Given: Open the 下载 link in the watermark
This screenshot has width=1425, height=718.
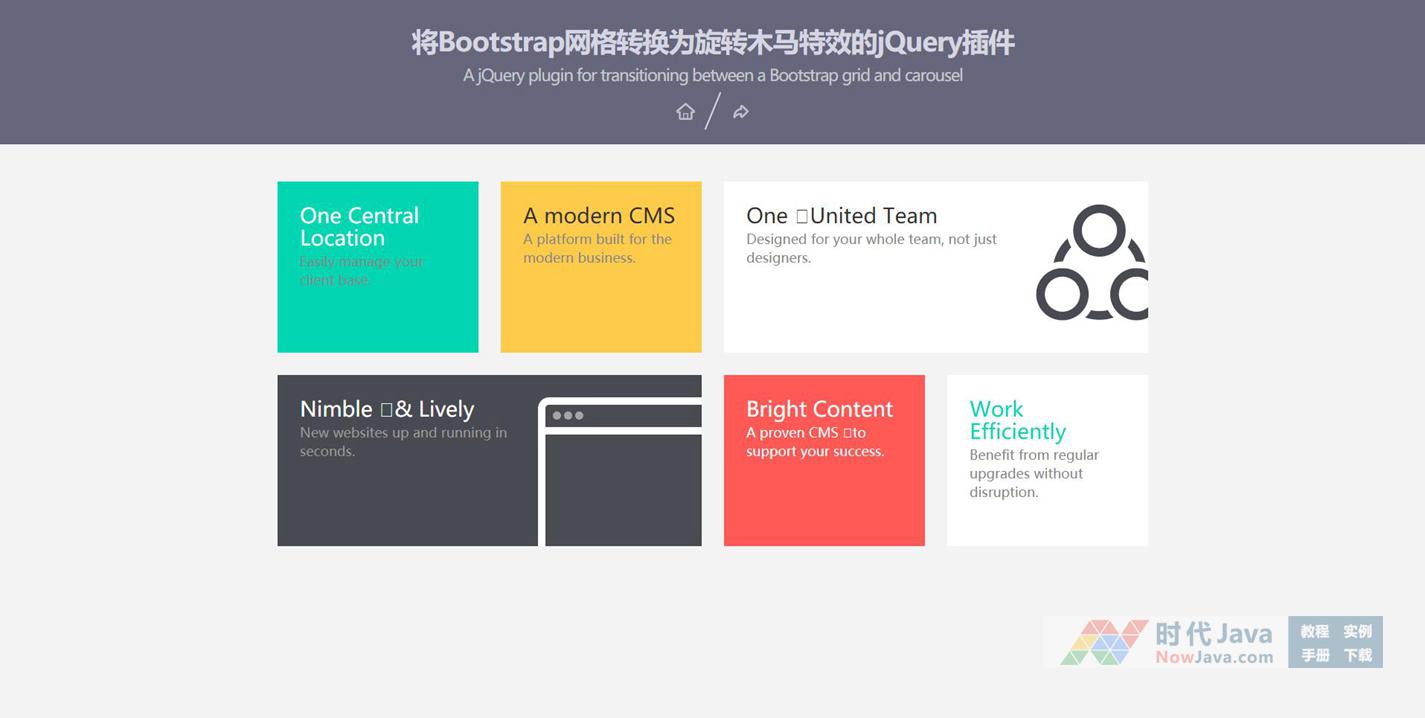Looking at the screenshot, I should click(x=1357, y=655).
